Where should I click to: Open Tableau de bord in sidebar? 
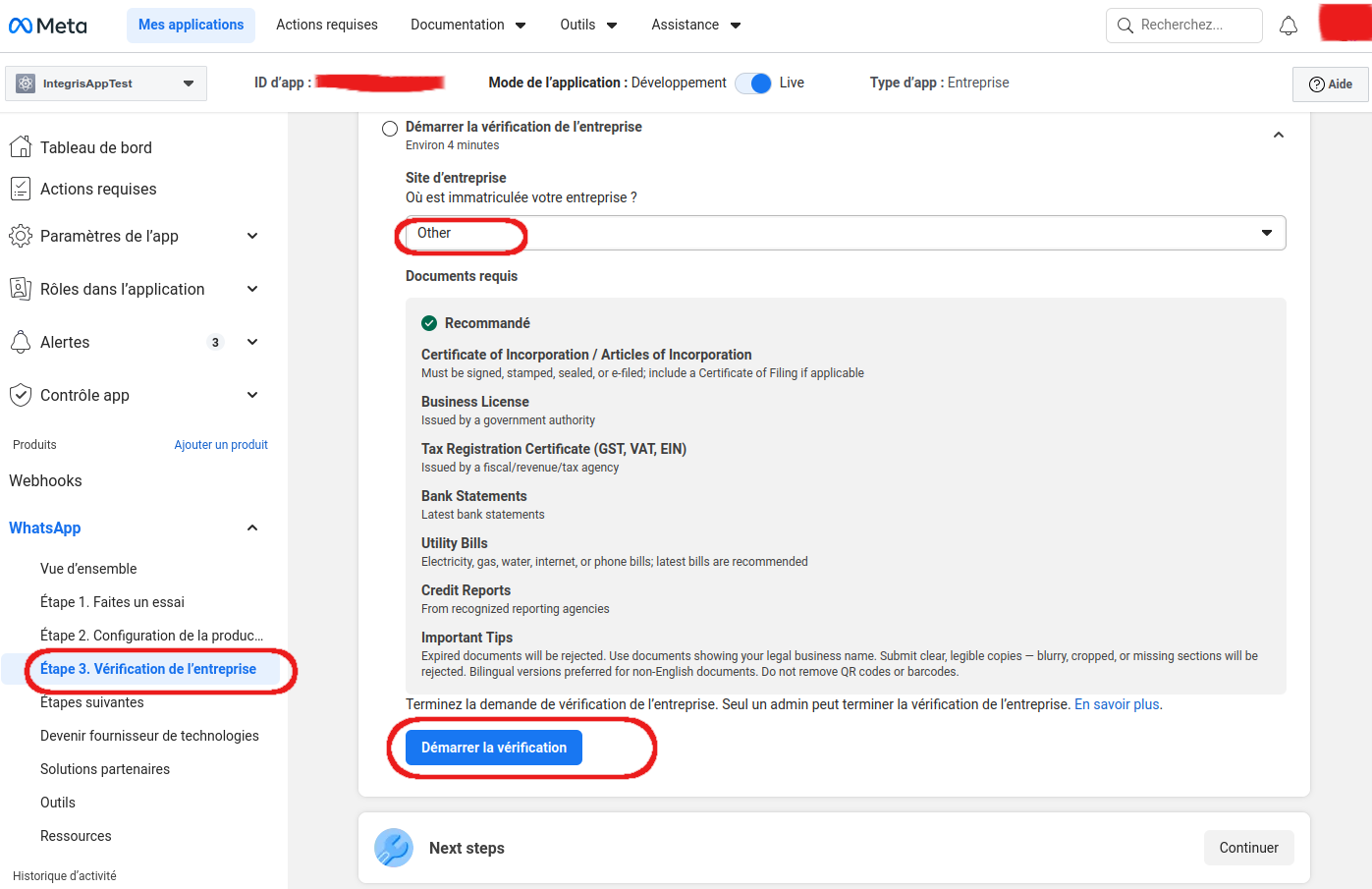[96, 147]
